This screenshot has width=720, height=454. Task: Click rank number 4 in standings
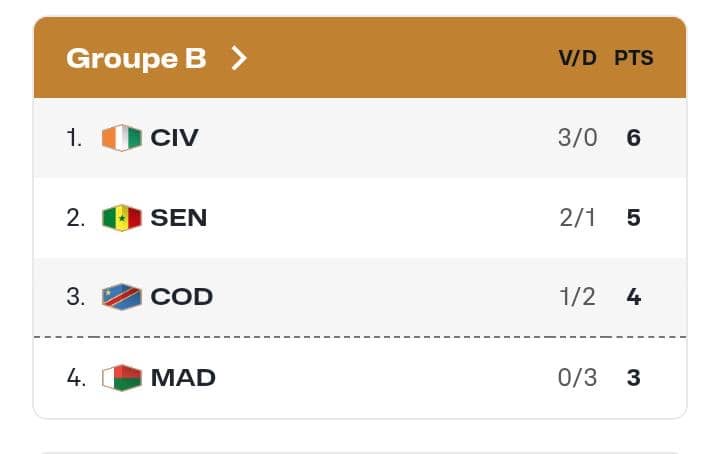tap(75, 378)
